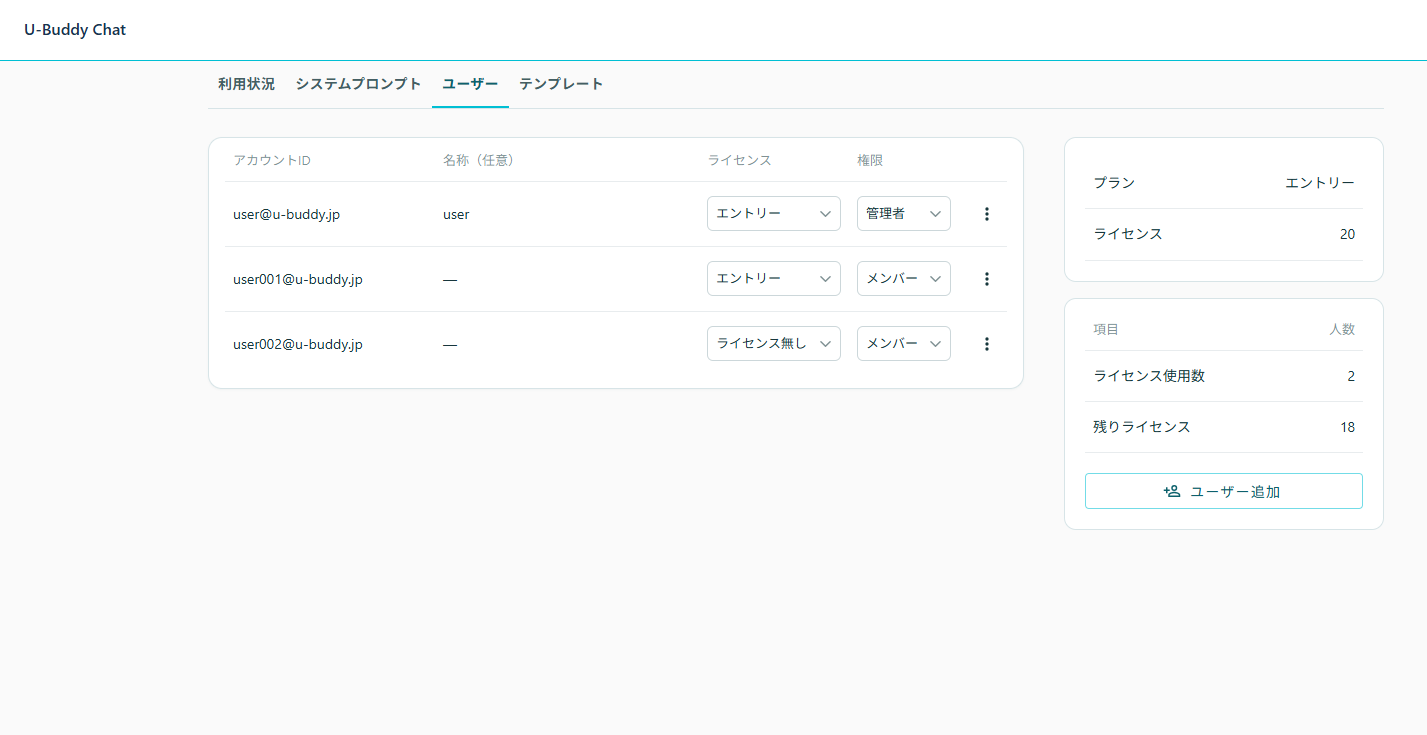1427x735 pixels.
Task: Click the 残りライセンス row label
Action: point(1142,427)
